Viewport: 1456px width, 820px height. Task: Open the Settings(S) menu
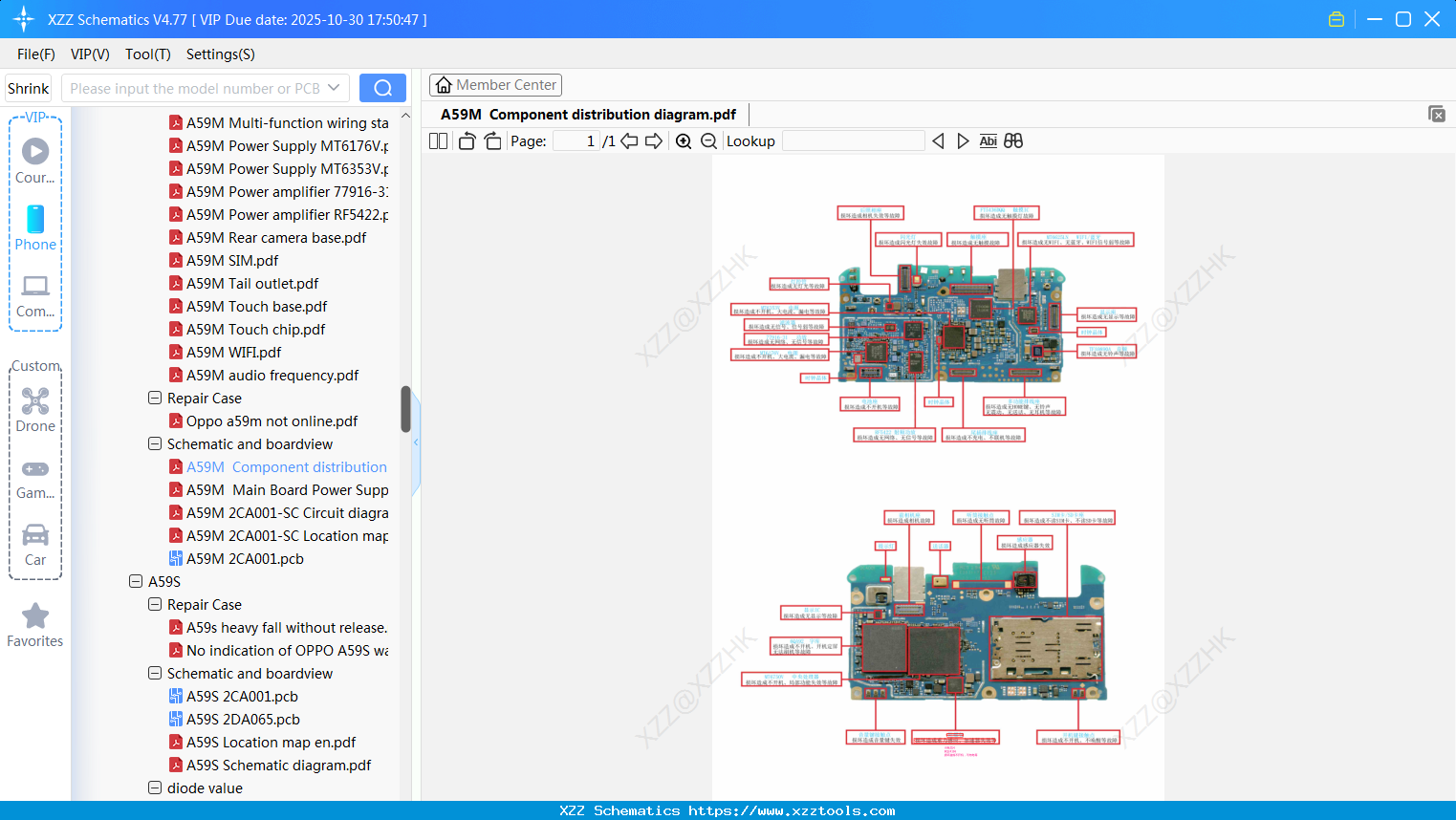point(221,54)
